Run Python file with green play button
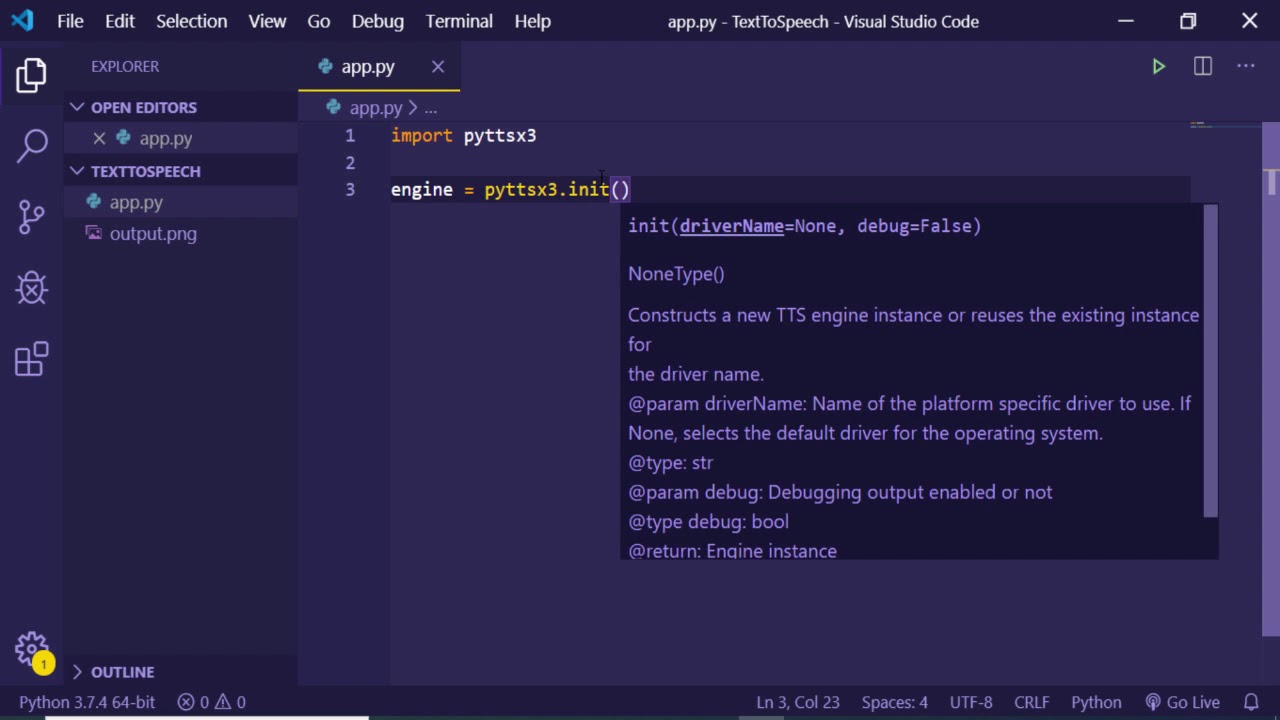1280x720 pixels. point(1158,67)
